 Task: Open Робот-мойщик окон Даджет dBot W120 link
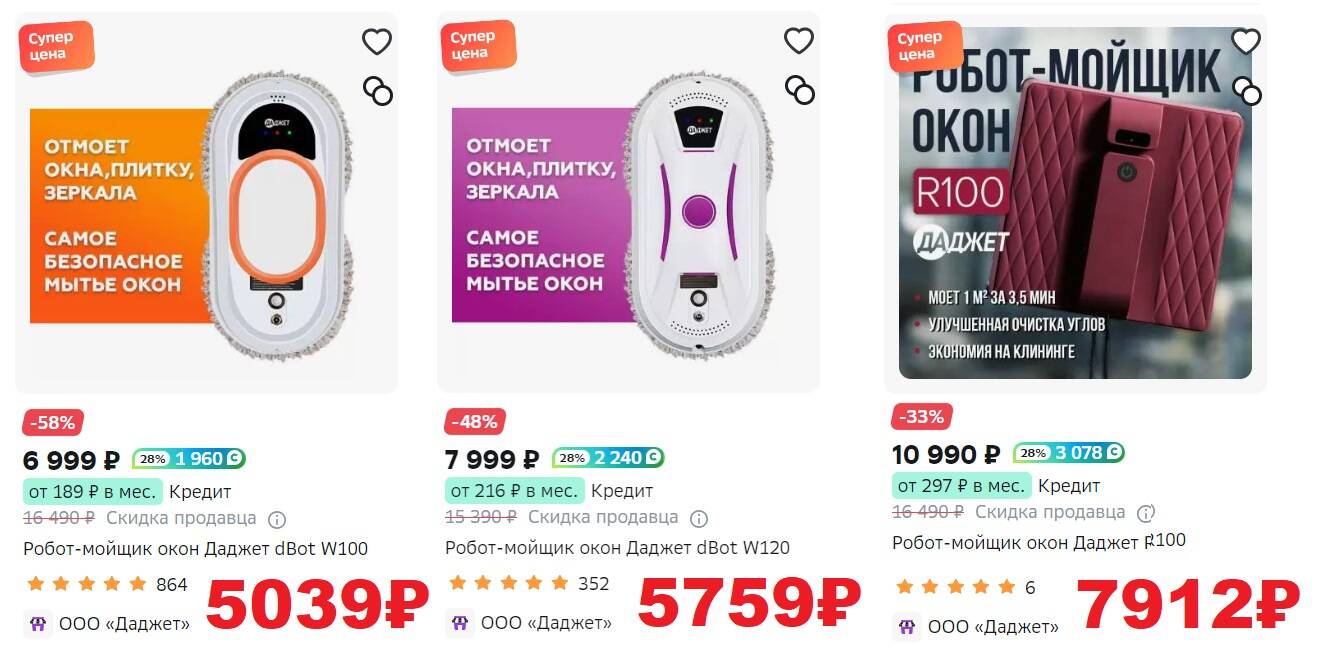click(x=617, y=547)
